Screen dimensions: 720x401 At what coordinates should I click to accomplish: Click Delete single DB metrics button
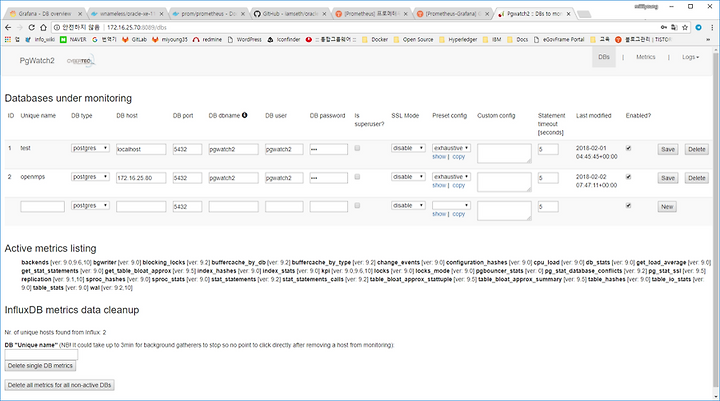point(40,366)
